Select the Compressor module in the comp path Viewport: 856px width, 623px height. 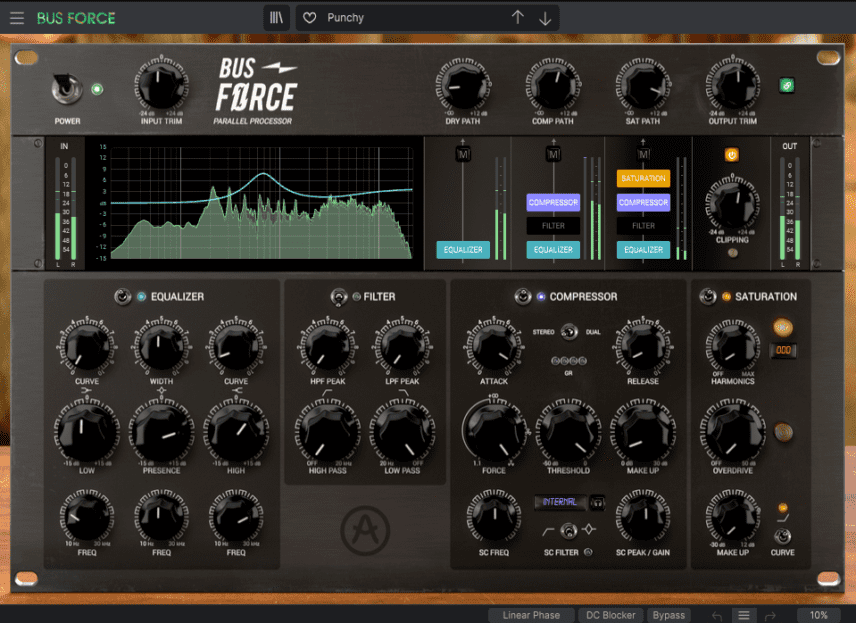tap(553, 203)
